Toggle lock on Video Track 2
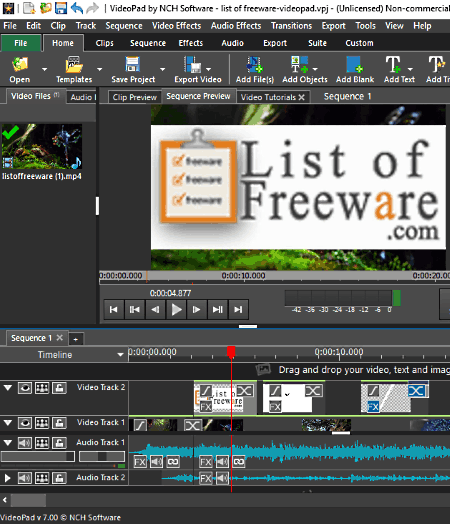 tap(59, 388)
